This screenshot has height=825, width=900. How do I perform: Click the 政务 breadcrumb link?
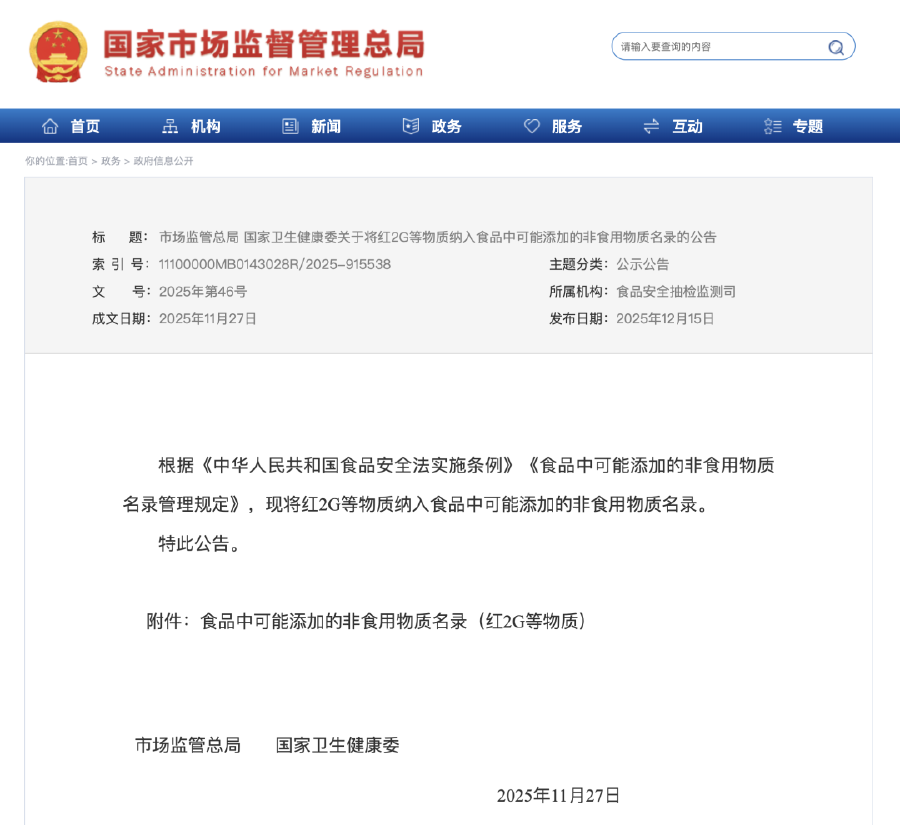111,161
